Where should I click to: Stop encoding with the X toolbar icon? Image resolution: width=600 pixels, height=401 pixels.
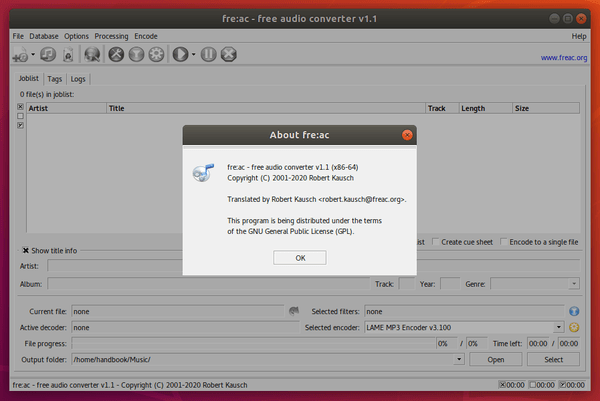229,54
